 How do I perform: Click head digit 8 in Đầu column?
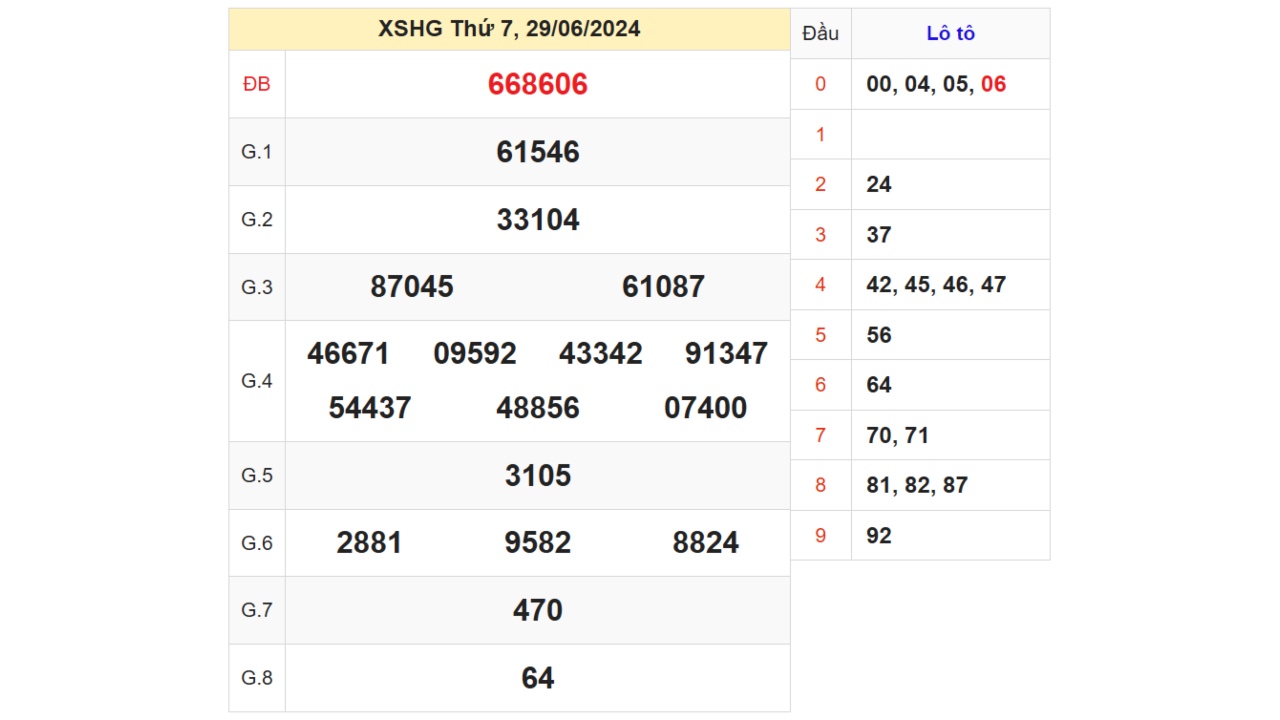pos(821,485)
